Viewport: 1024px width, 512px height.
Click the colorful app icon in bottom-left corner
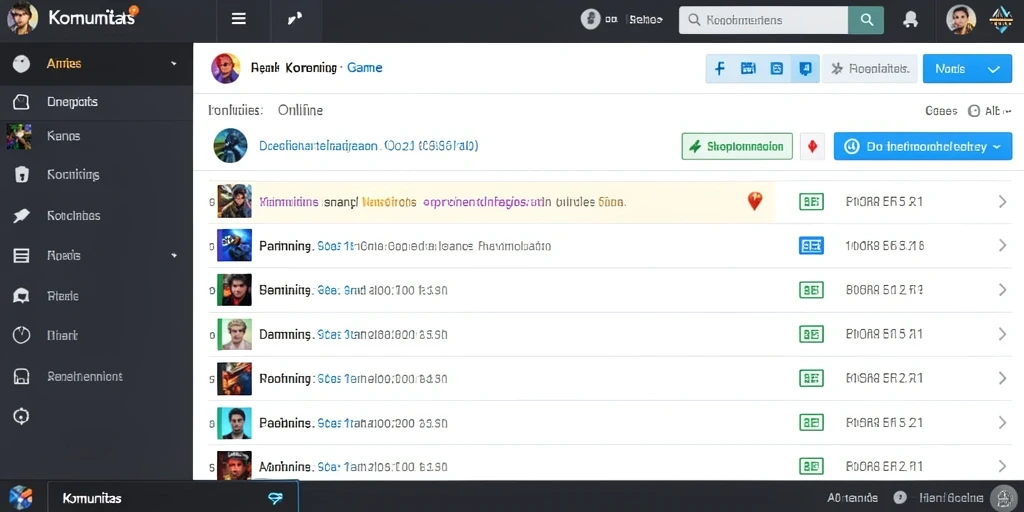(21, 498)
